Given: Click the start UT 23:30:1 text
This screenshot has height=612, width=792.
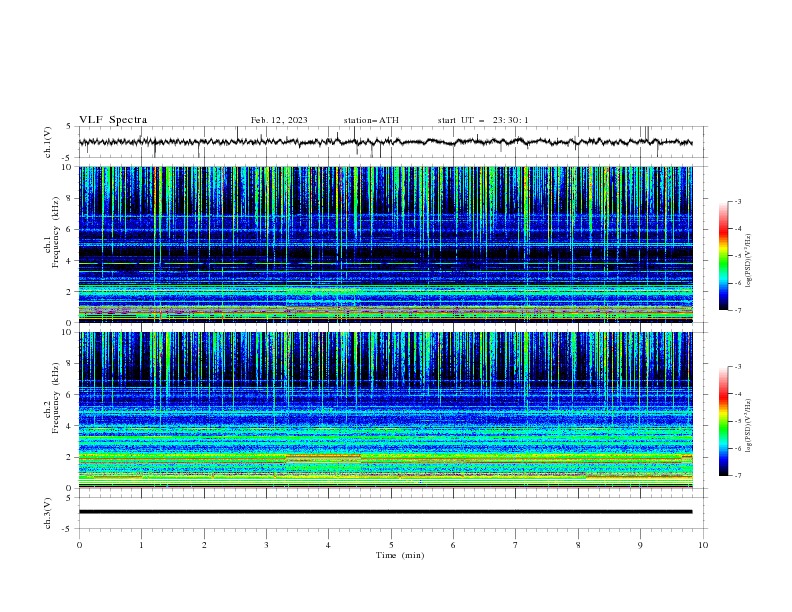Looking at the screenshot, I should [x=483, y=120].
